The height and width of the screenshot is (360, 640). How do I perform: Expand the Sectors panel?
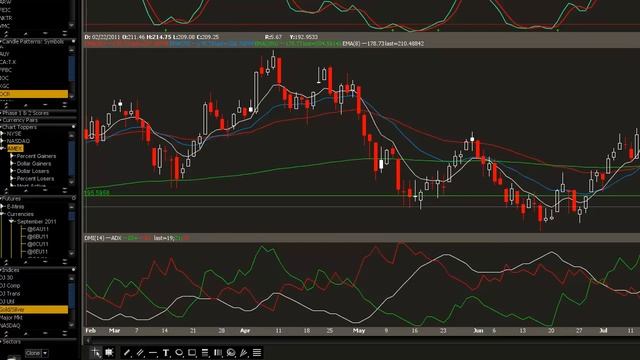[1, 341]
